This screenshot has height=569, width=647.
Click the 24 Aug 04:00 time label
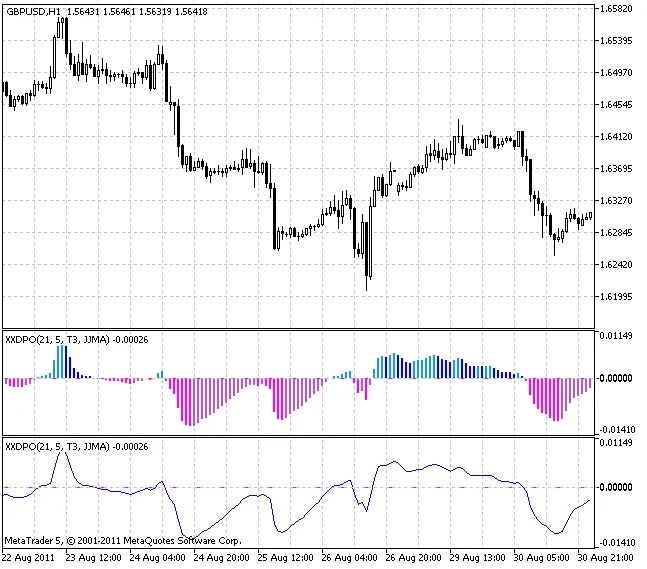158,557
